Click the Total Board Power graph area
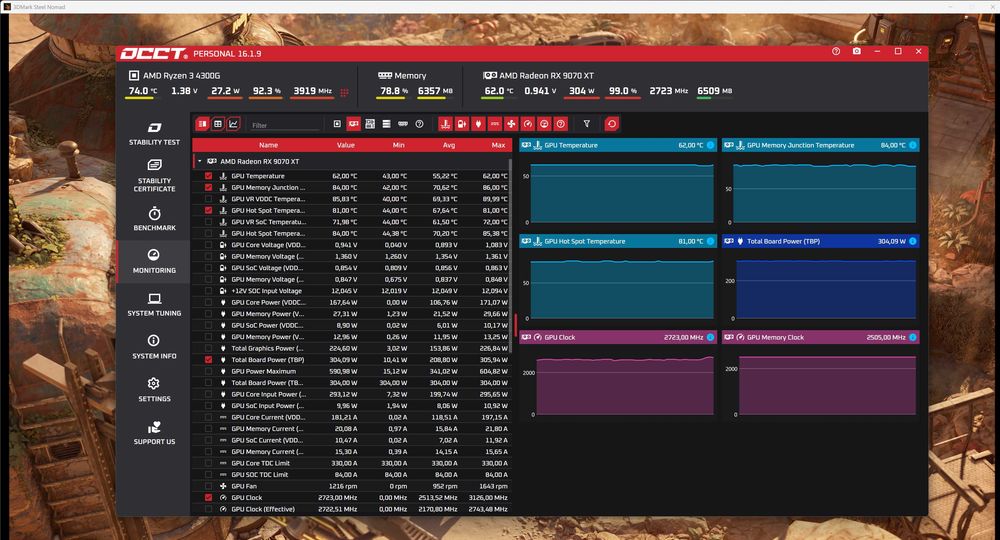The image size is (1000, 540). click(x=826, y=289)
